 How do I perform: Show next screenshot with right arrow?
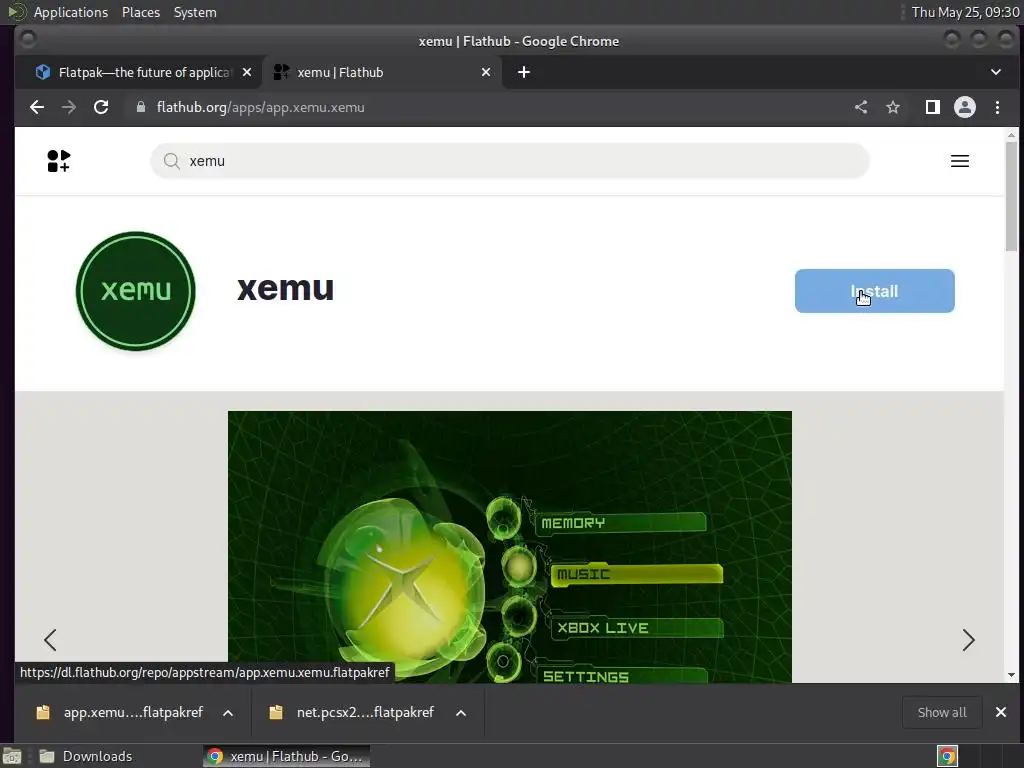tap(968, 639)
